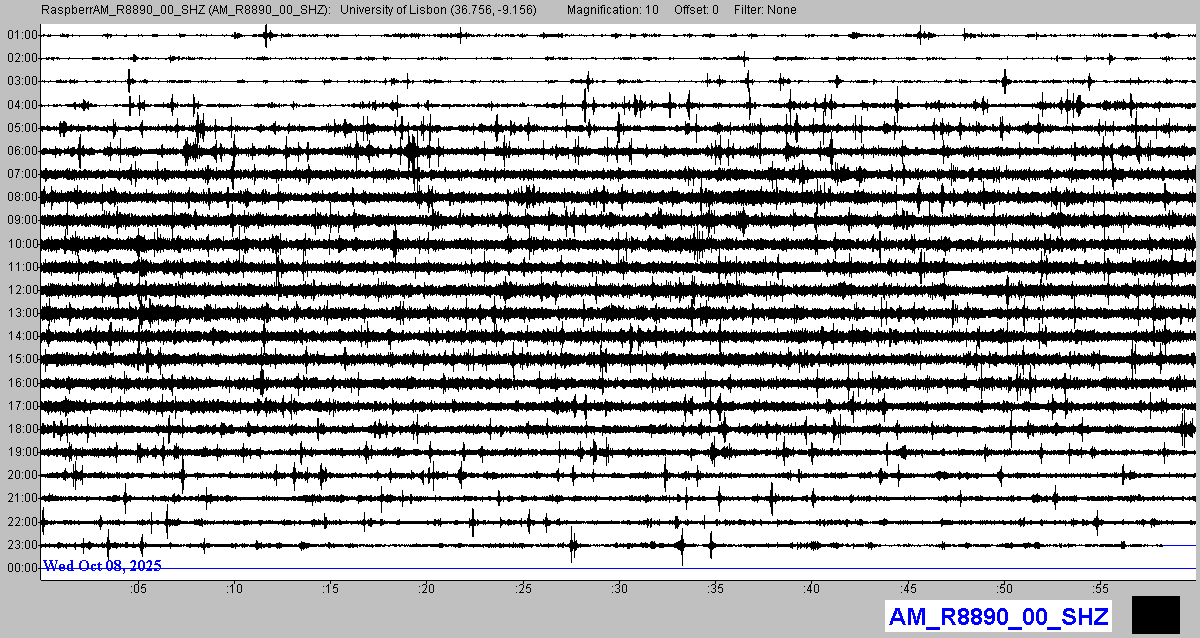Select the 13:00 hour trace label

point(21,313)
